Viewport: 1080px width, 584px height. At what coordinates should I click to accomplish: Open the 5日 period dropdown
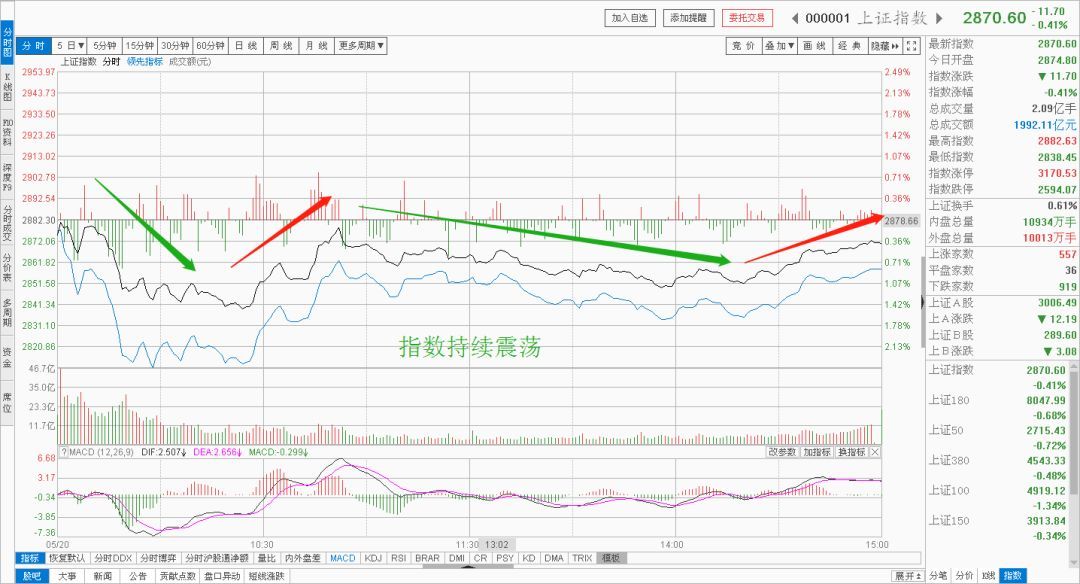[70, 45]
